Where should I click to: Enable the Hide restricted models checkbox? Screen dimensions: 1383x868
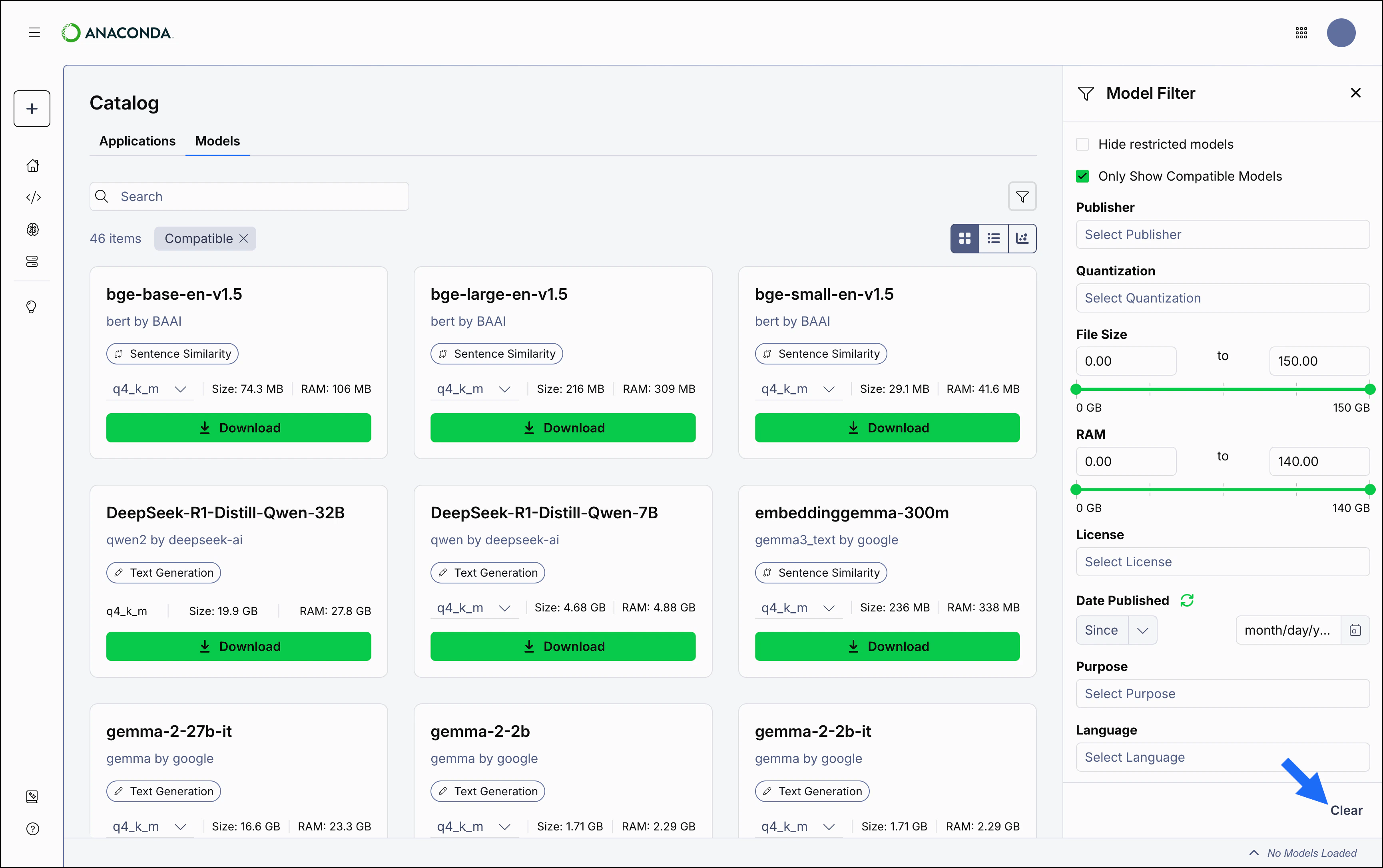[x=1083, y=143]
